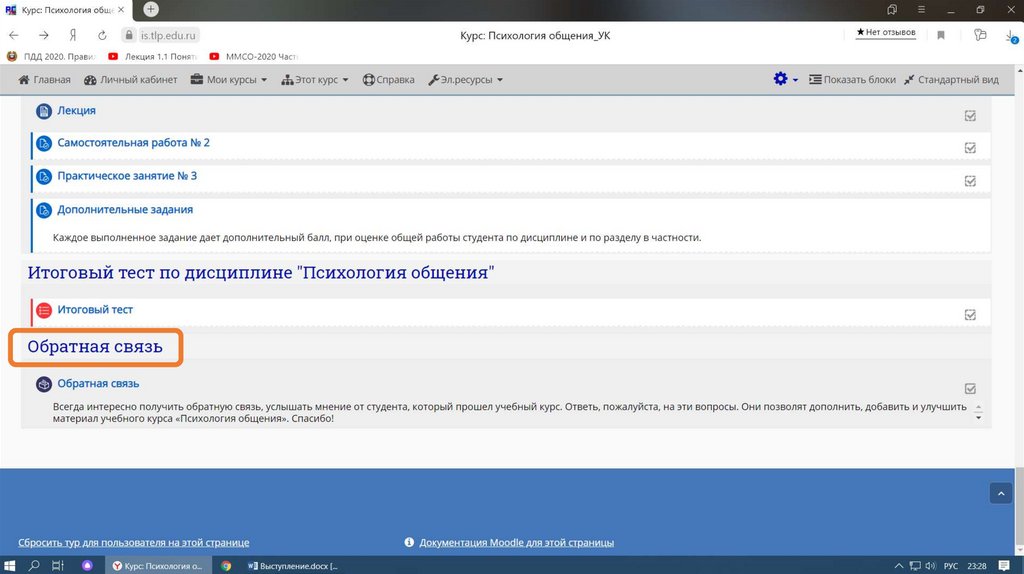Expand the Этот курс dropdown menu
The height and width of the screenshot is (574, 1024).
[315, 80]
